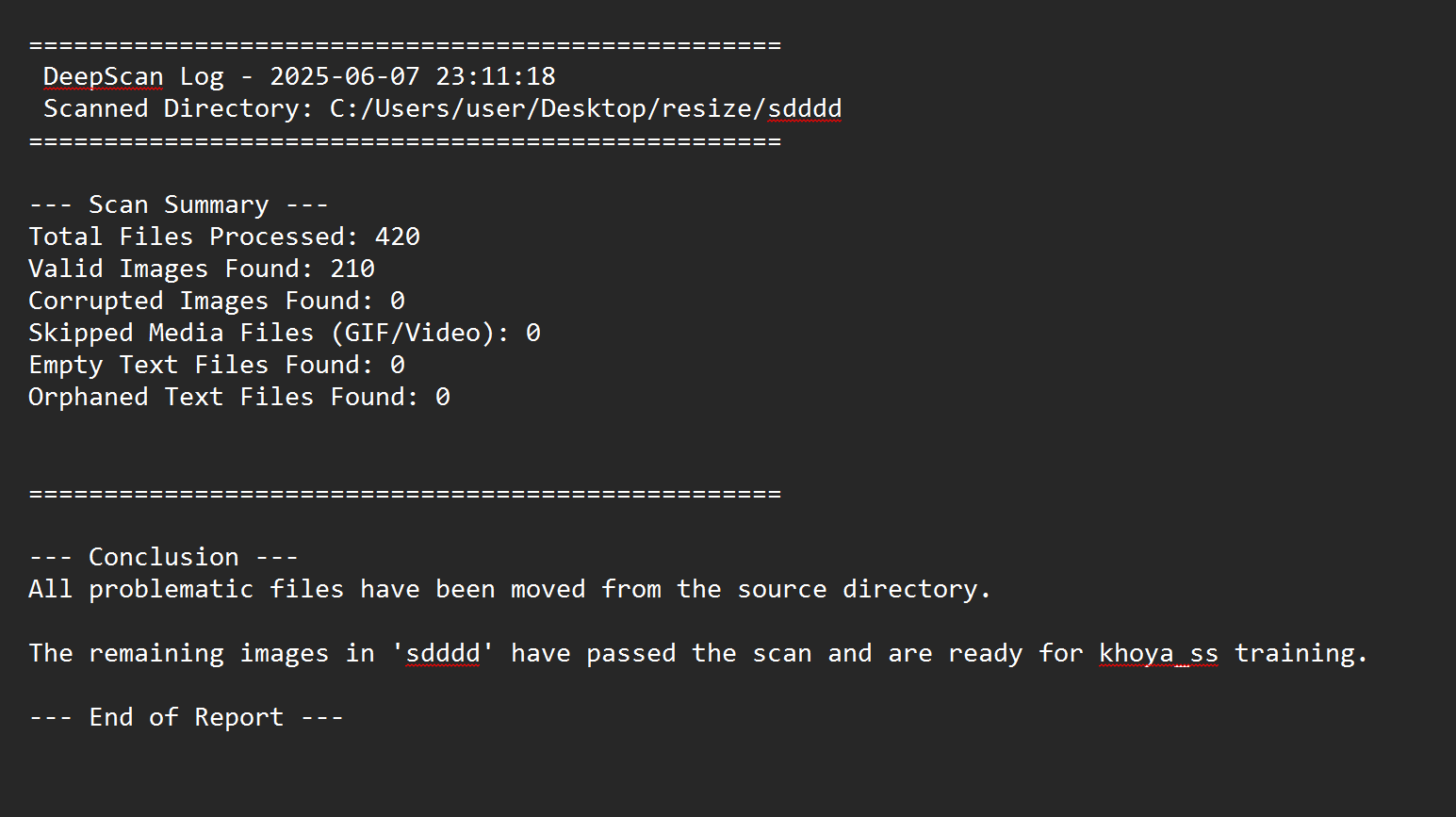Viewport: 1456px width, 817px height.
Task: Click the 'Total Files Processed' text
Action: click(x=192, y=237)
